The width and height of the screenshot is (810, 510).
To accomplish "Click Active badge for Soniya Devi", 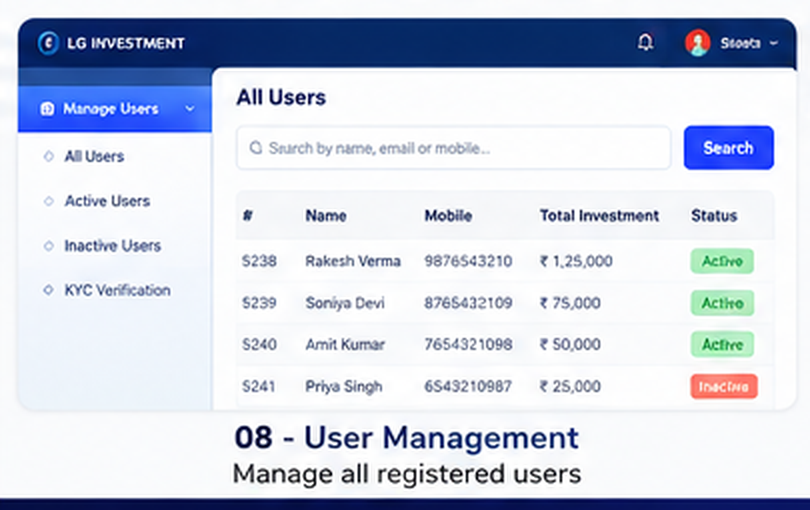I will coord(722,303).
